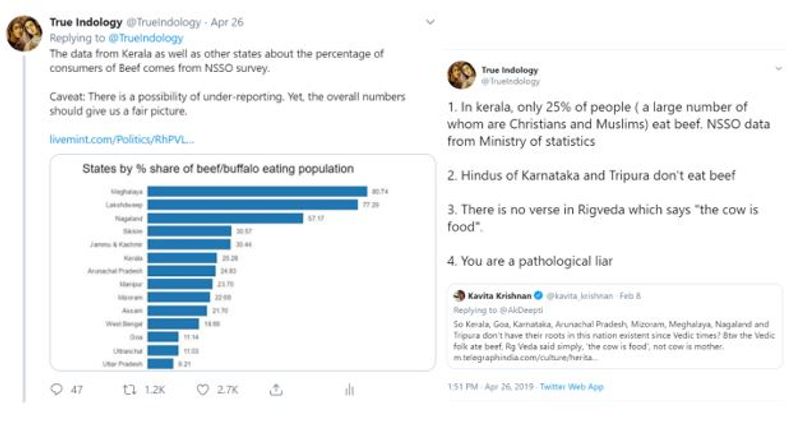
Task: Click Kavita Krishnan's small profile picture
Action: click(x=459, y=296)
